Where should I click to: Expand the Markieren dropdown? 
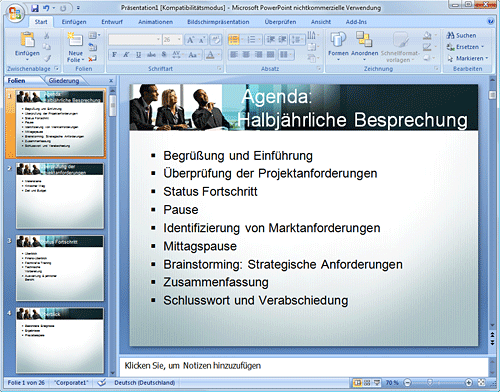coord(486,58)
